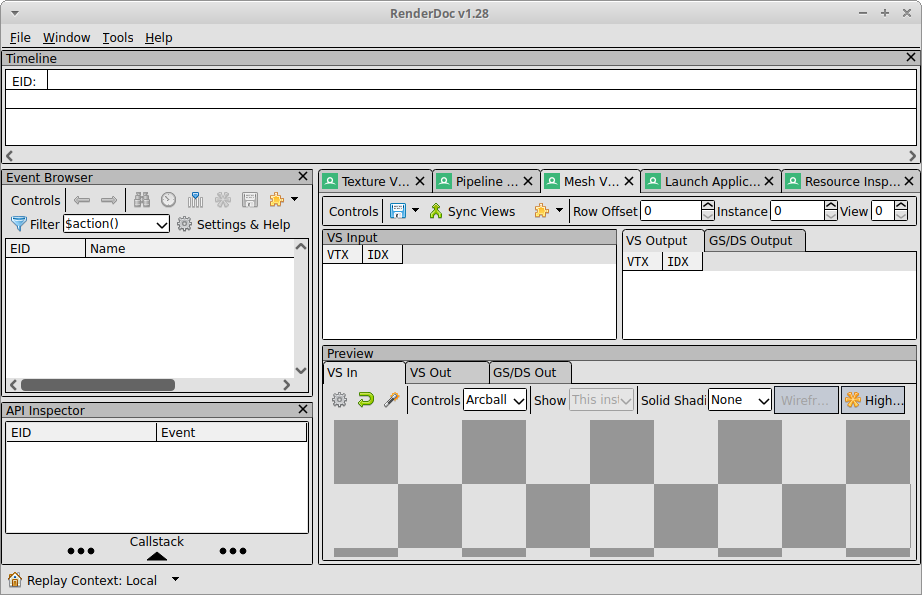This screenshot has width=922, height=595.
Task: Click the asterisk icon in Event Browser
Action: pos(223,200)
